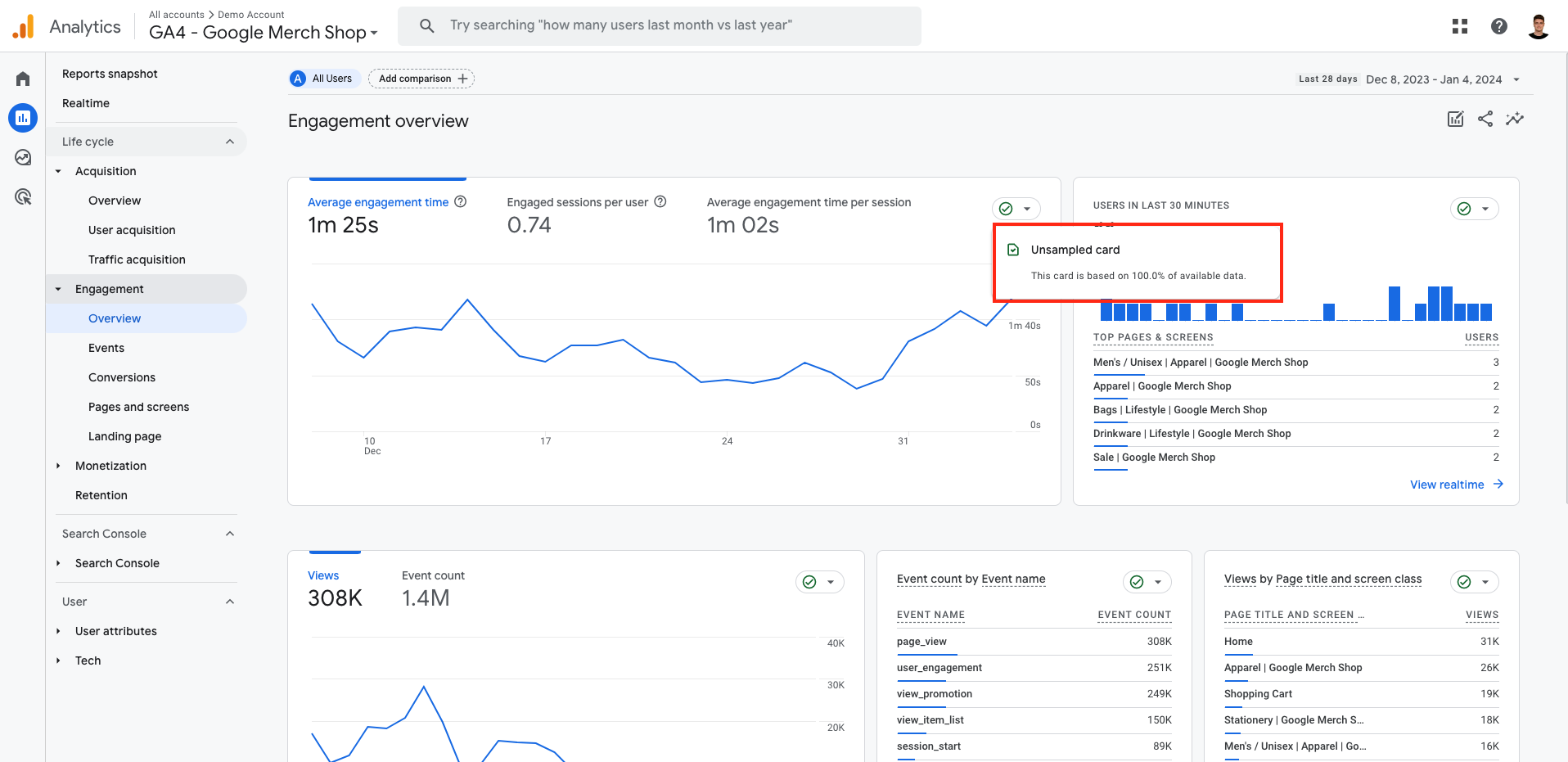Click the view_promotion event row
1568x762 pixels.
click(x=1034, y=694)
